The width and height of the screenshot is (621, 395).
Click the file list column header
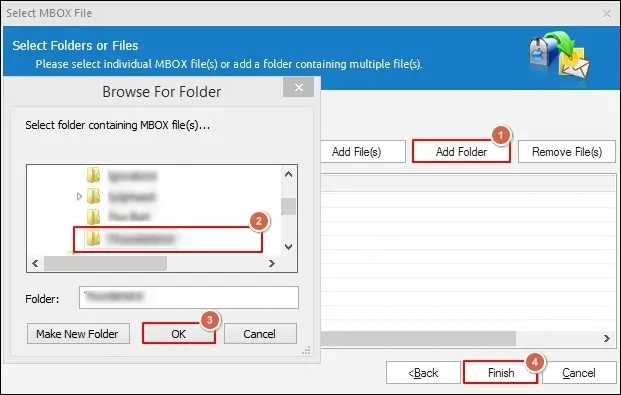pyautogui.click(x=469, y=183)
